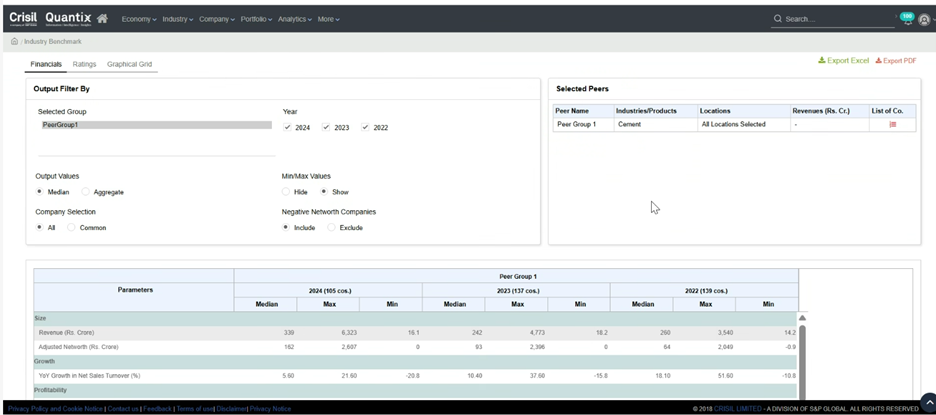Viewport: 936px width, 415px height.
Task: Open the Industry dropdown menu
Action: click(x=176, y=19)
